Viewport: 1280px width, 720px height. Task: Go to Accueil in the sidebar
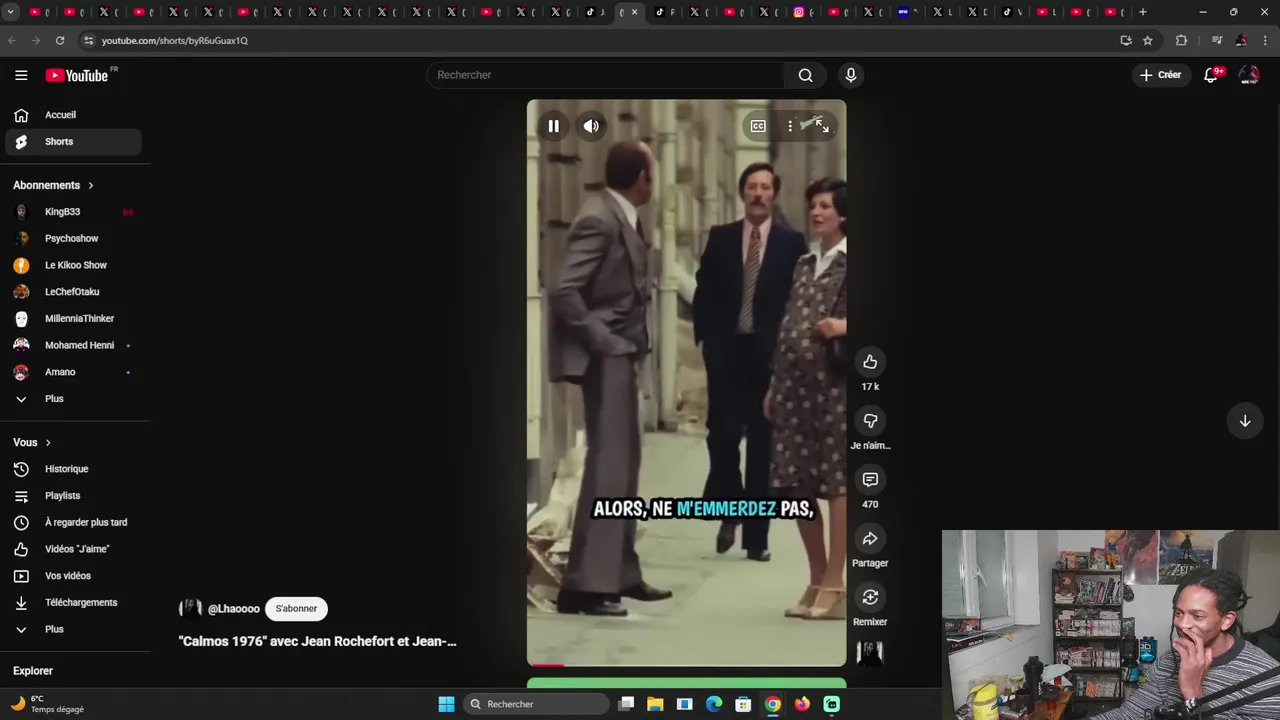pyautogui.click(x=73, y=115)
